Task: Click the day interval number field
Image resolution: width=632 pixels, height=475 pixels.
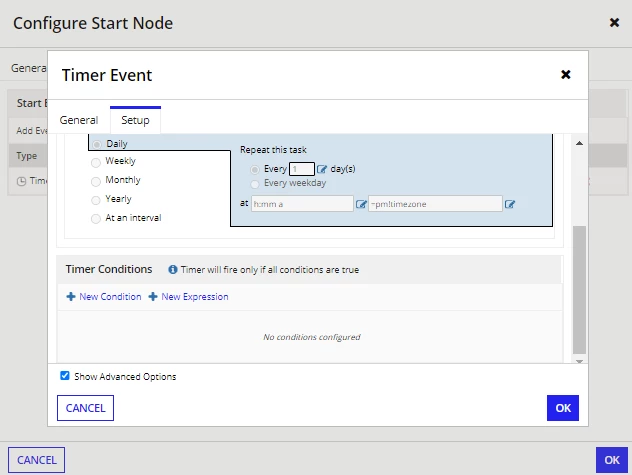Action: (302, 169)
